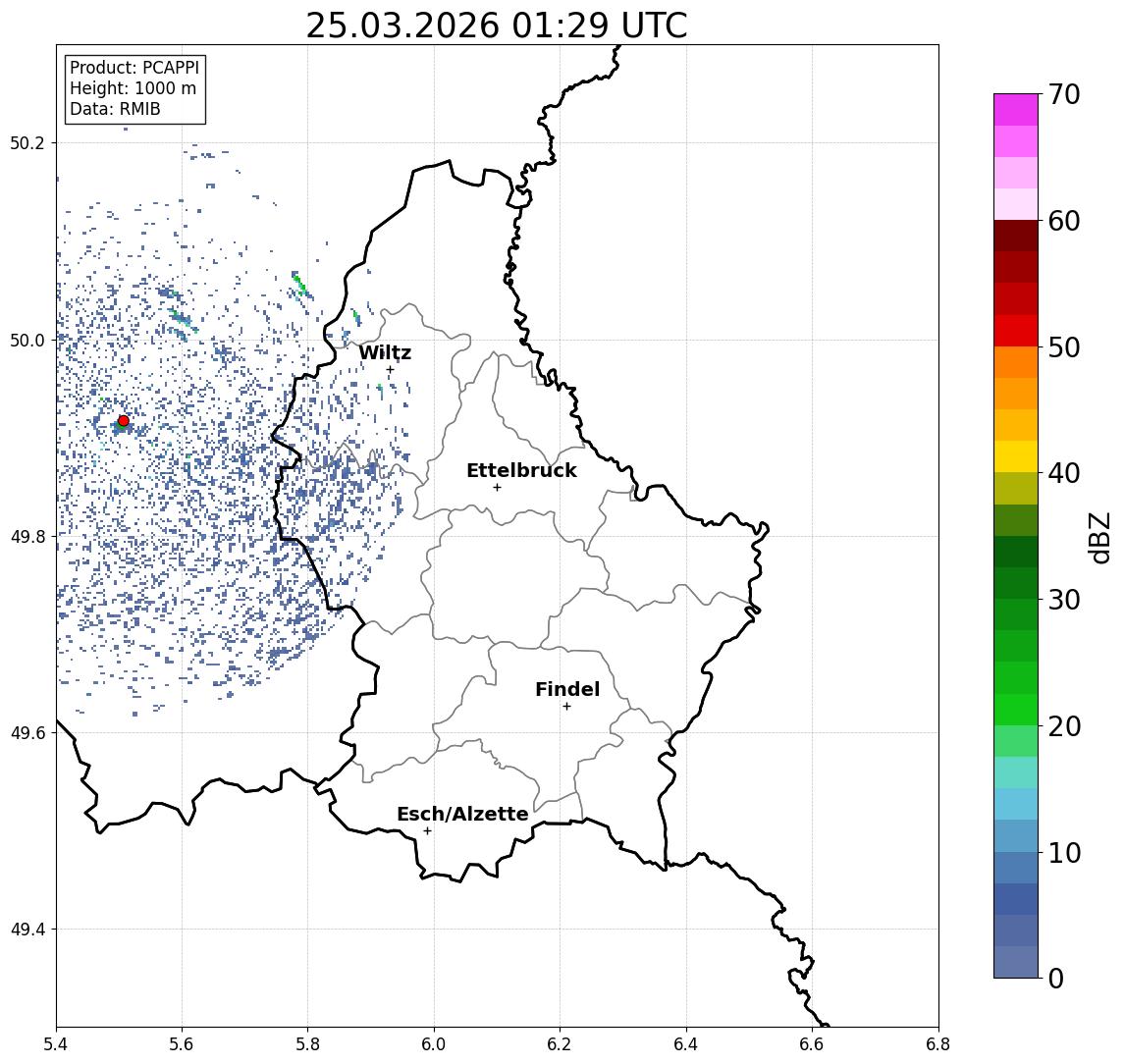
Task: Click the dBZ colorbar label
Action: (1098, 538)
